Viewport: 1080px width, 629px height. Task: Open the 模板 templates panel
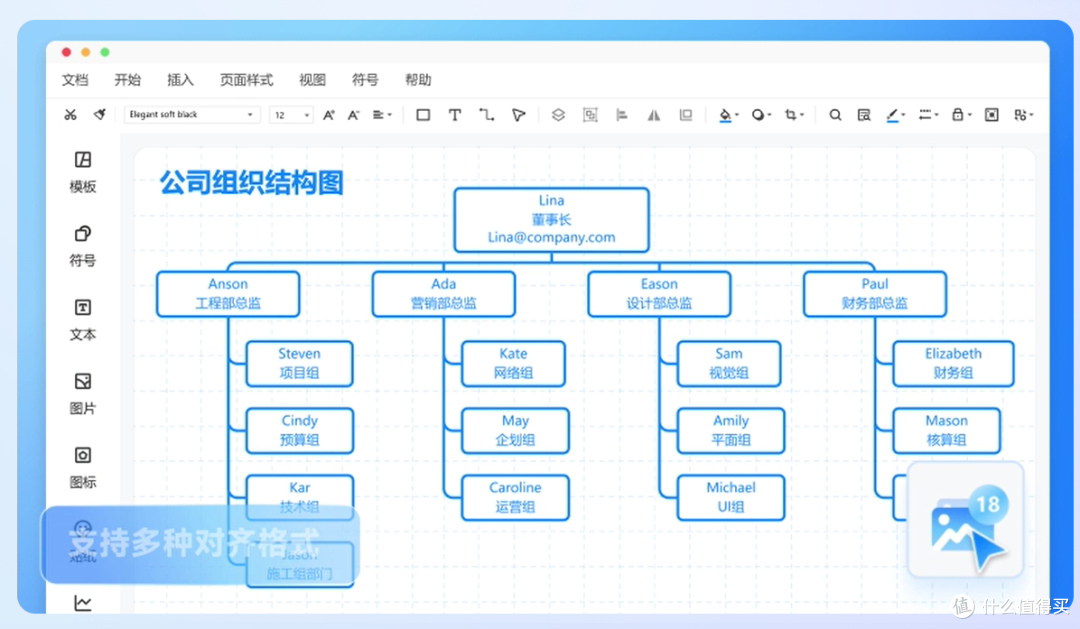pos(81,173)
